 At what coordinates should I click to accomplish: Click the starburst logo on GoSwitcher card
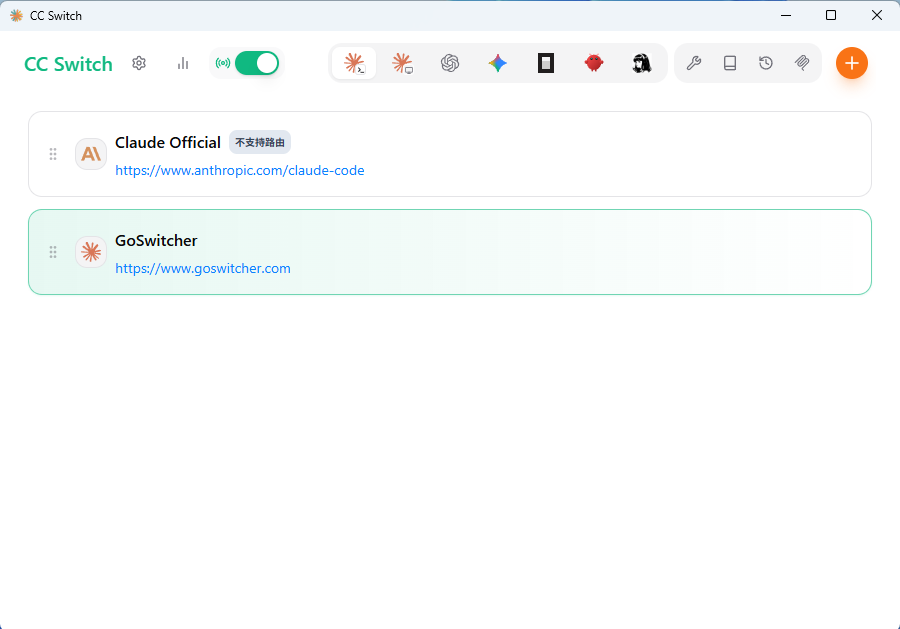[x=91, y=252]
